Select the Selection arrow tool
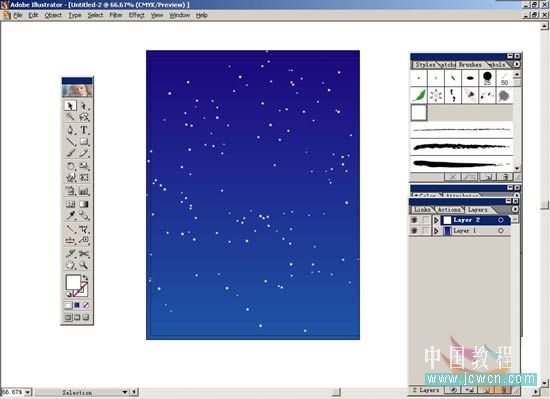The height and width of the screenshot is (399, 550). pos(70,106)
